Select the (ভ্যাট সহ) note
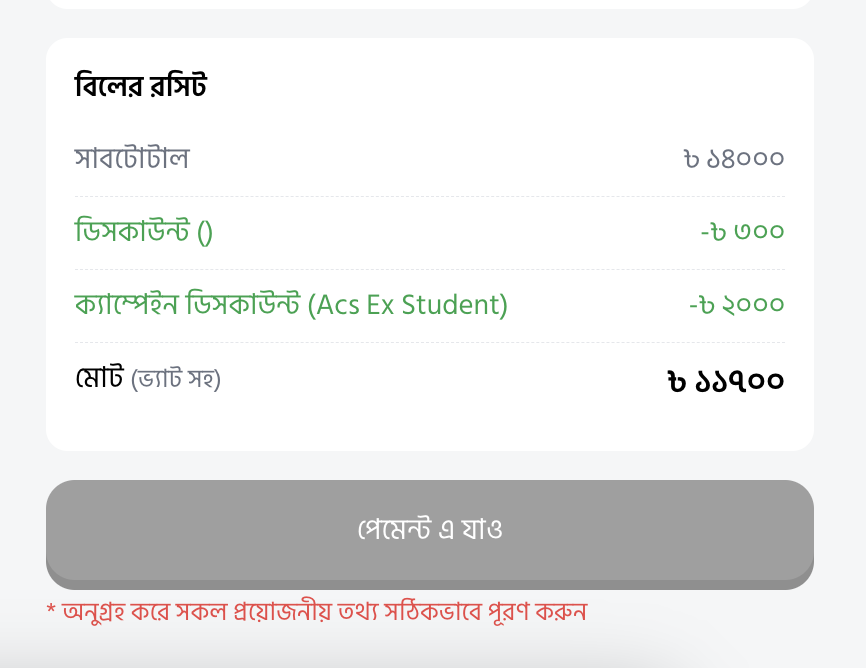Image resolution: width=866 pixels, height=668 pixels. [176, 380]
